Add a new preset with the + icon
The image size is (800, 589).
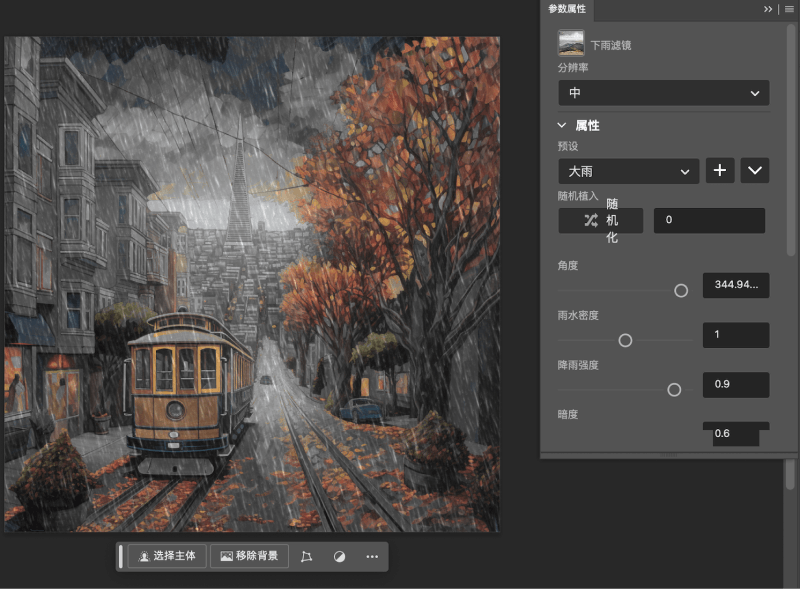point(720,170)
